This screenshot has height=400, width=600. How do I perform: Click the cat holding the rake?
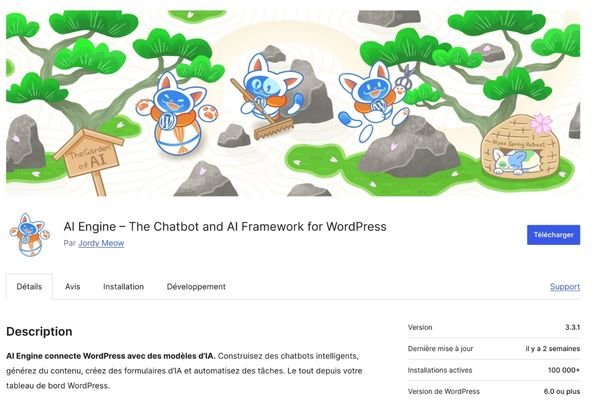(x=268, y=90)
